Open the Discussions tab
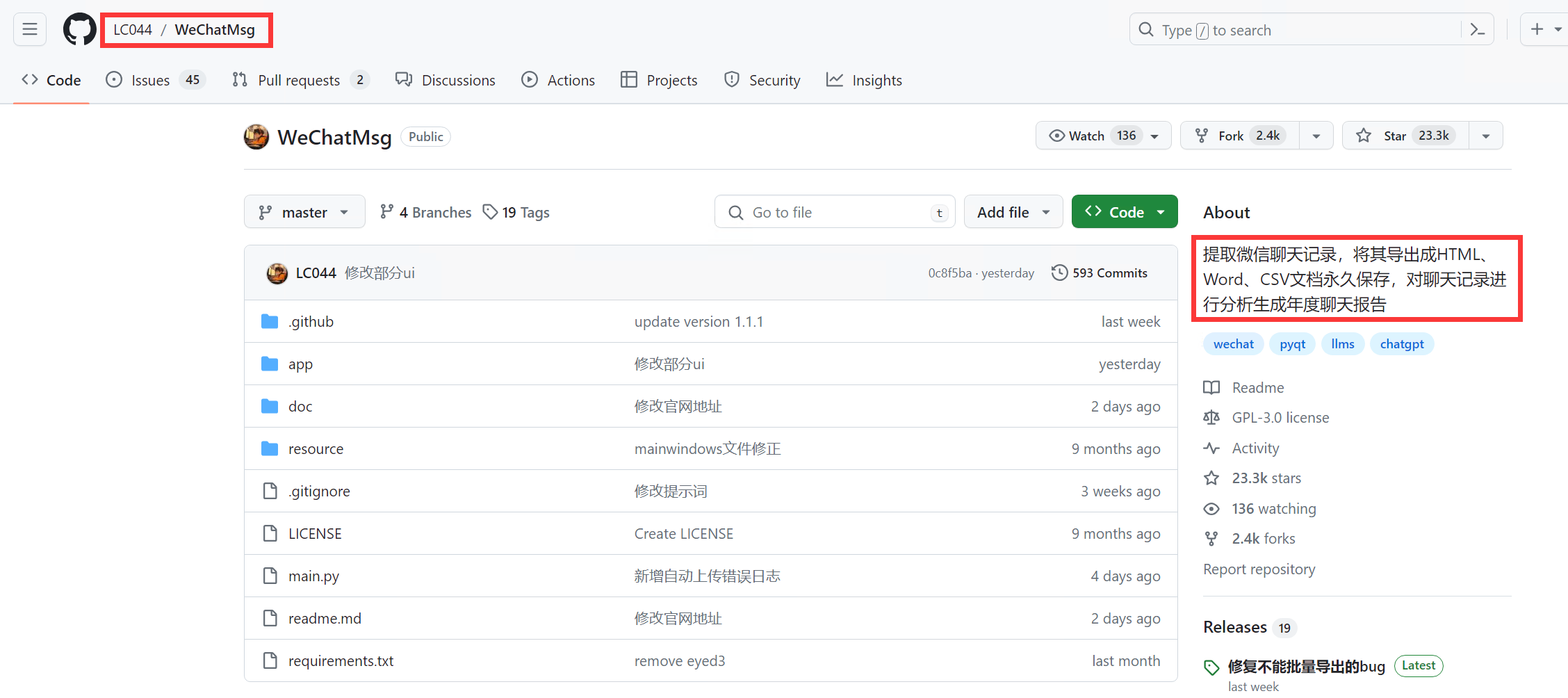The width and height of the screenshot is (1568, 698). 446,80
